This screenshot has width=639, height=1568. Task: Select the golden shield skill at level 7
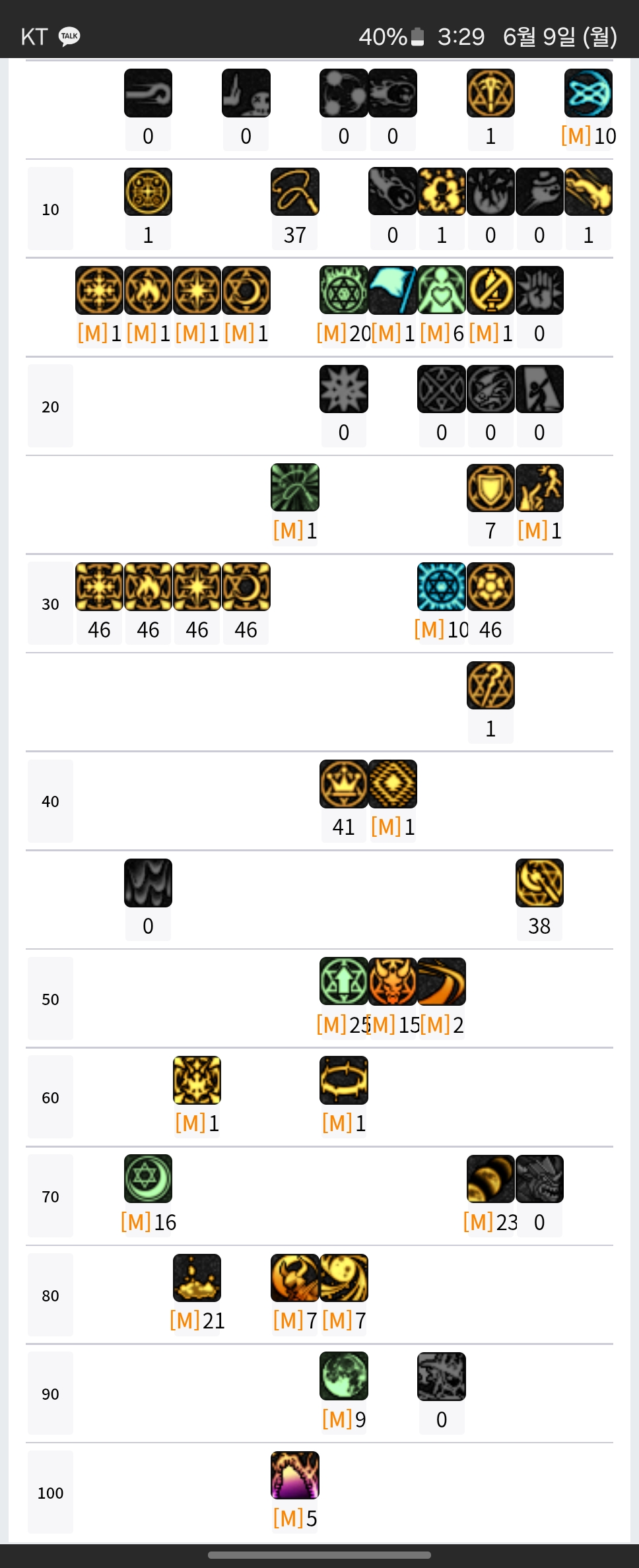point(490,488)
